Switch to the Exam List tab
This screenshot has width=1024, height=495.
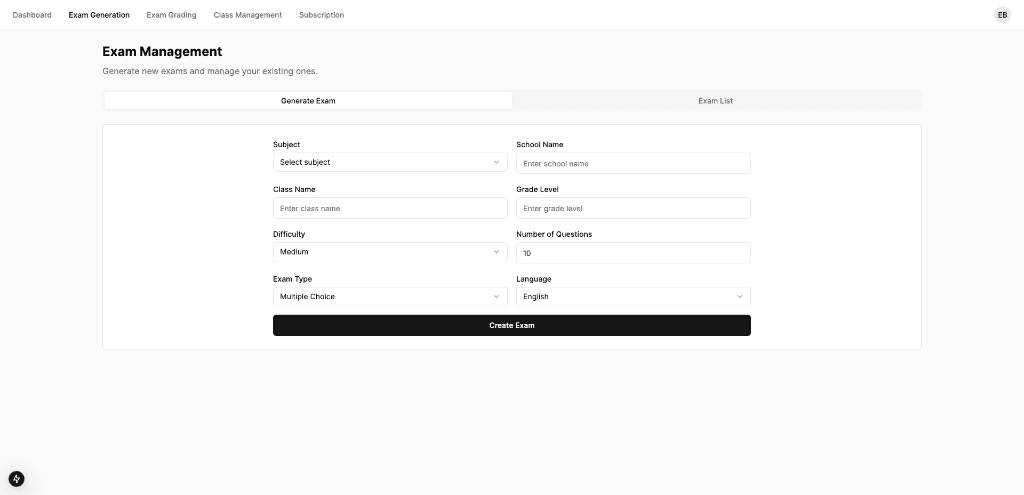pyautogui.click(x=715, y=101)
